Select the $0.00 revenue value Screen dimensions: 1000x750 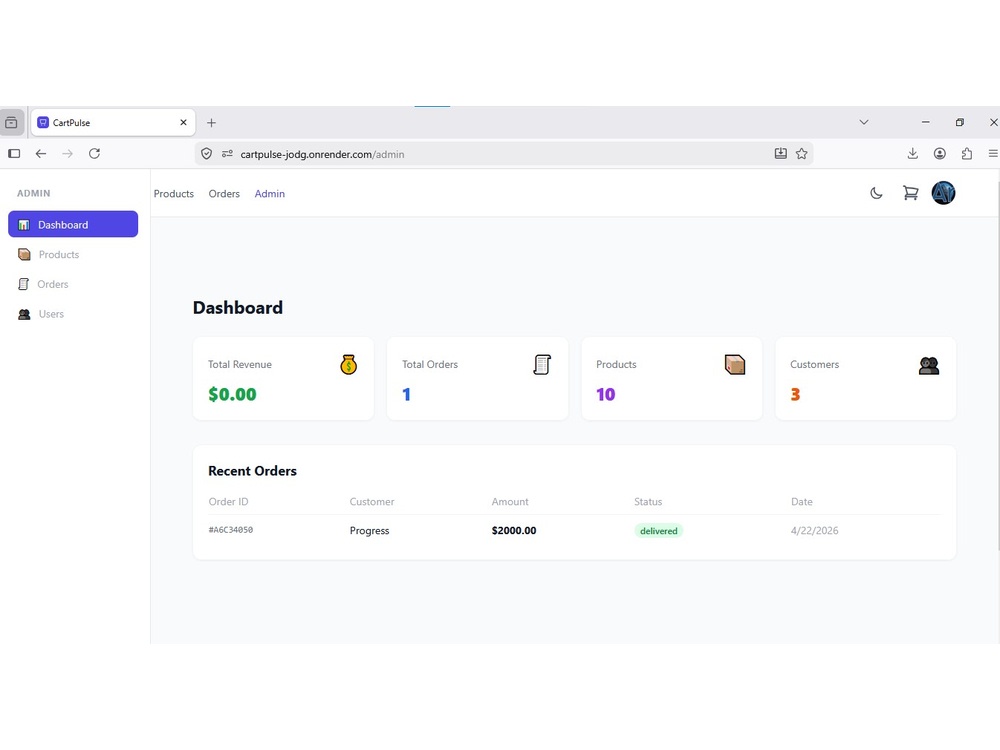[x=232, y=394]
